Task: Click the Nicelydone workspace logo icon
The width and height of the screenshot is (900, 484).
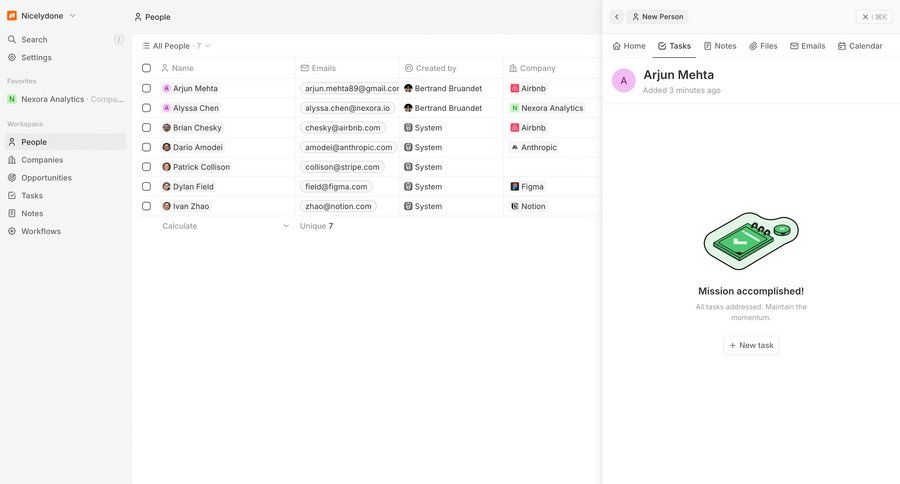Action: 11,16
